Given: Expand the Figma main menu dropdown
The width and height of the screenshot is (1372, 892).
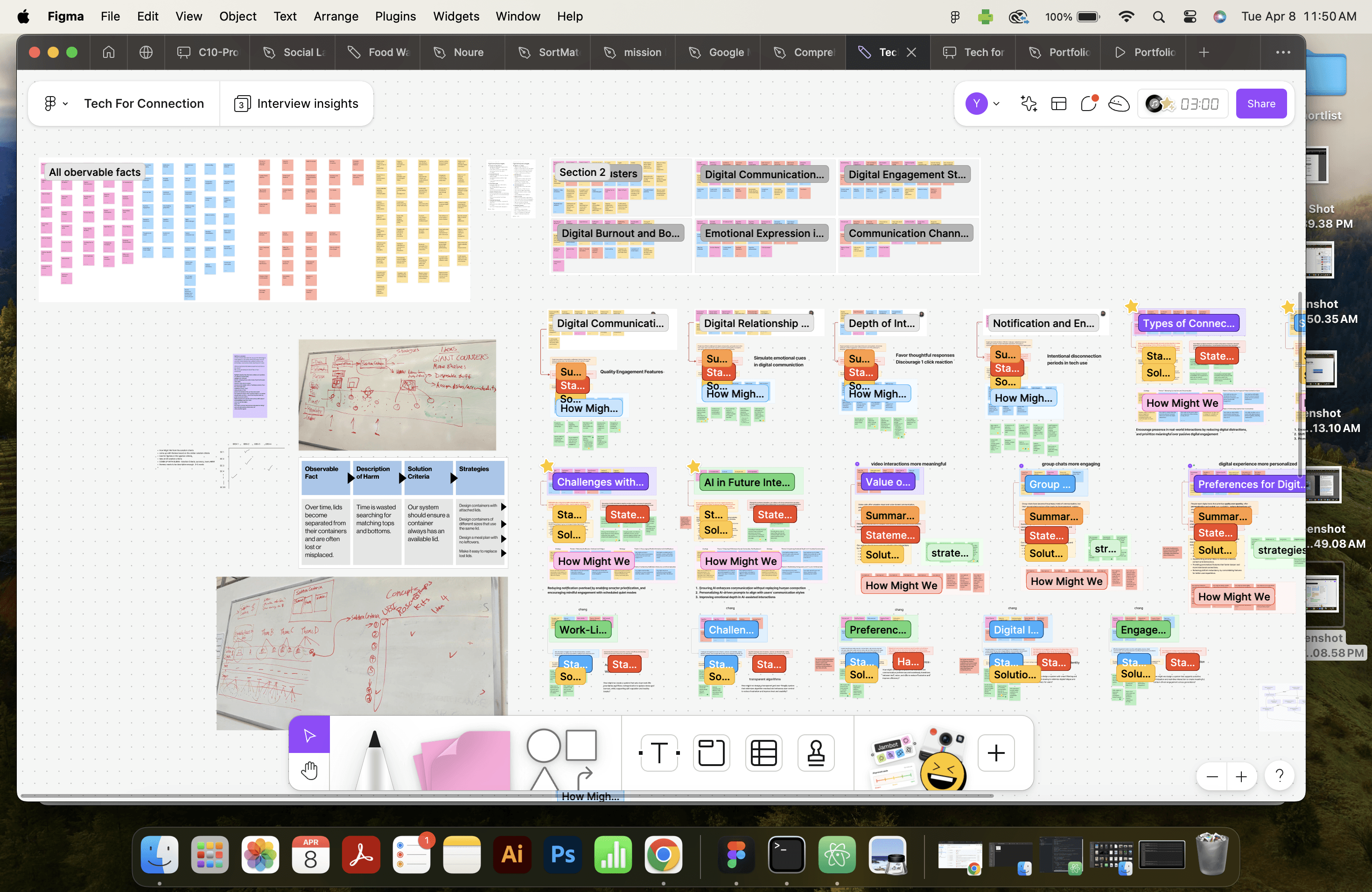Looking at the screenshot, I should click(x=56, y=104).
